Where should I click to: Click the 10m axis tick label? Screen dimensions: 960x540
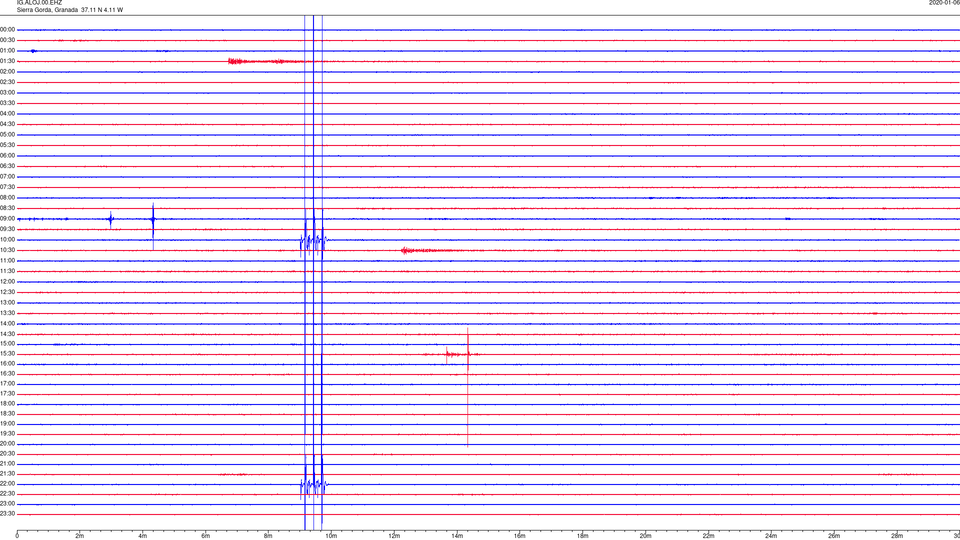331,536
